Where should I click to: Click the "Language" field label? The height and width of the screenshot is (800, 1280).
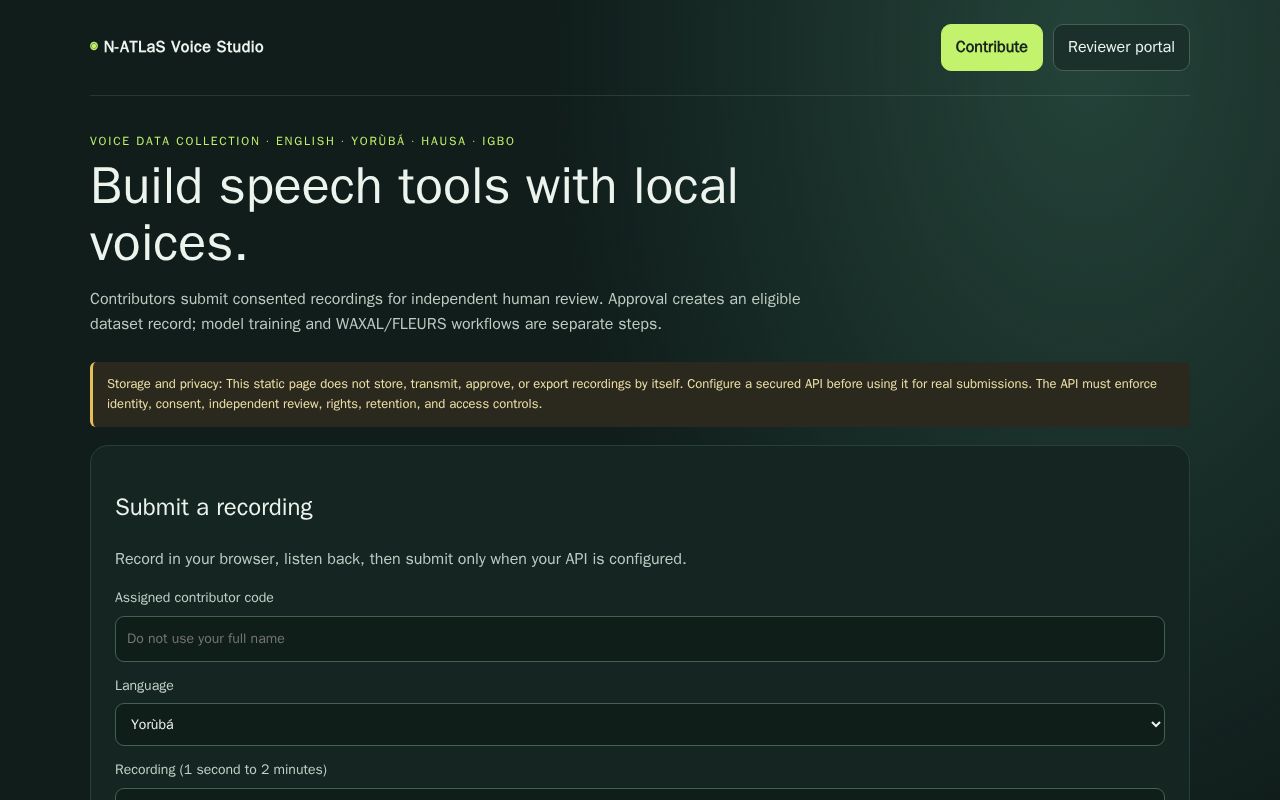144,686
